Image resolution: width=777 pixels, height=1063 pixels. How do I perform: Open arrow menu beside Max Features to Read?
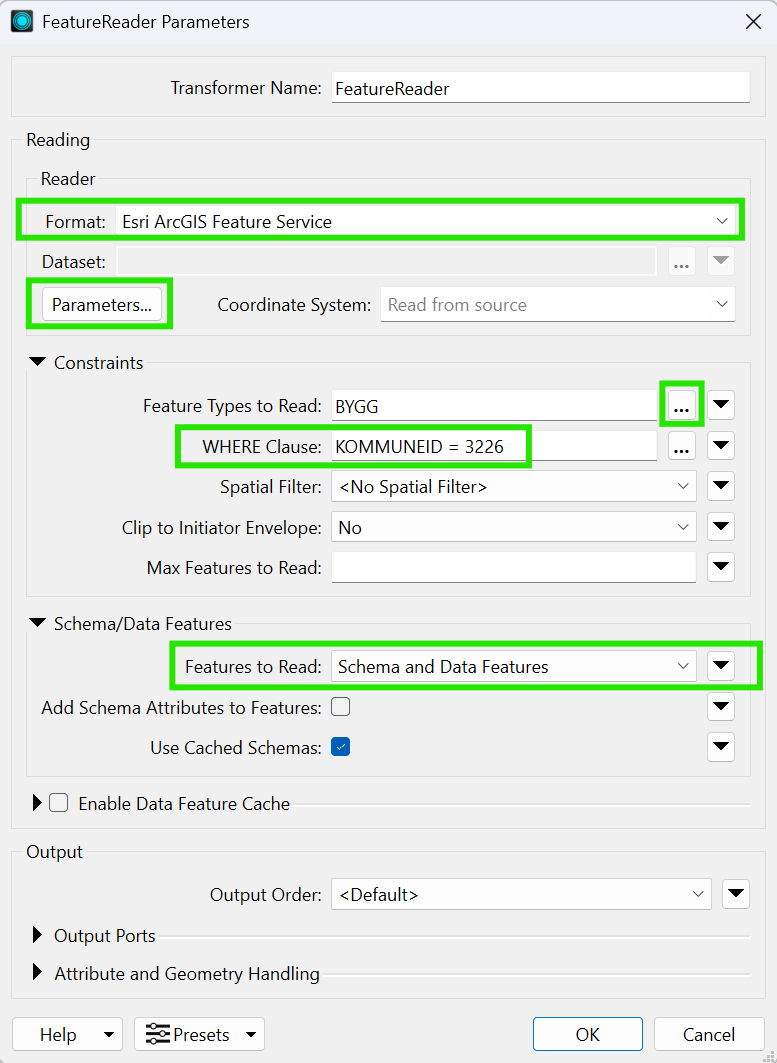point(721,567)
